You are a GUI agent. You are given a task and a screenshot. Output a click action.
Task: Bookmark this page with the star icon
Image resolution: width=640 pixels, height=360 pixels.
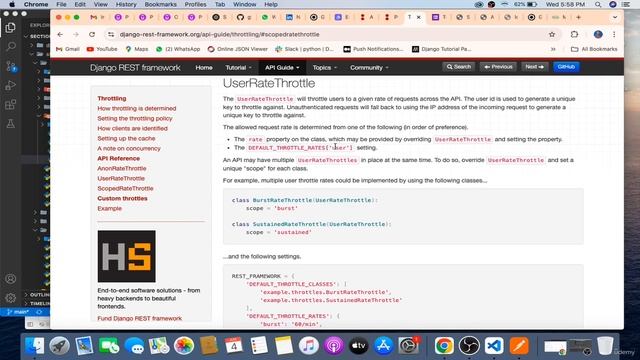point(552,35)
